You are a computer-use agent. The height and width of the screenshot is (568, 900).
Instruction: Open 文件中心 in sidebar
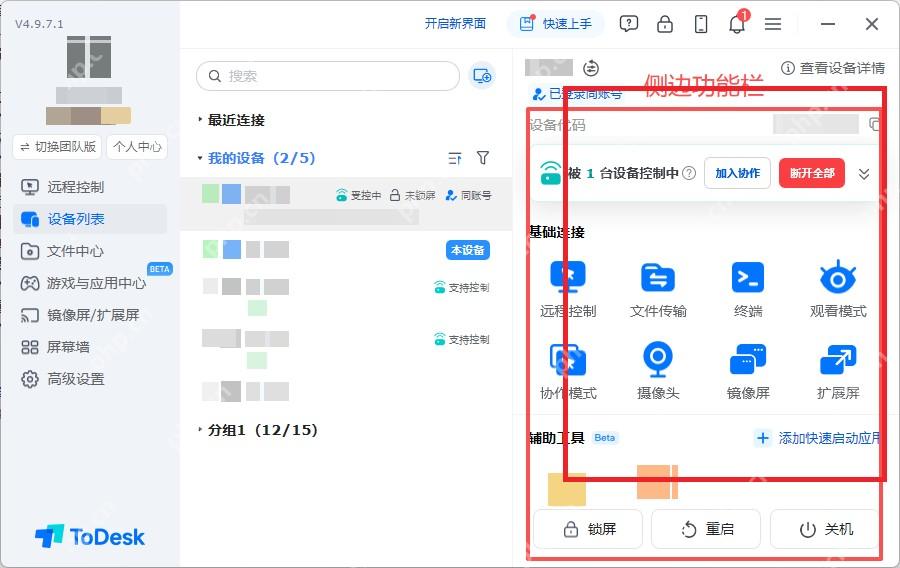tap(90, 251)
